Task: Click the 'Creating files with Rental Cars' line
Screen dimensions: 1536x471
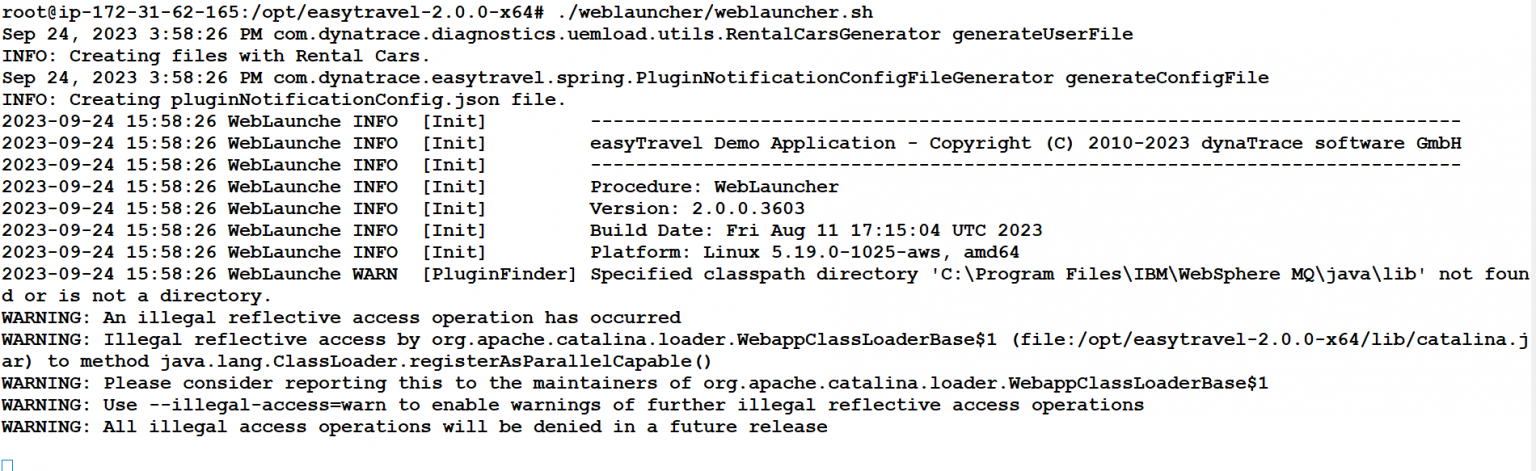Action: point(216,56)
